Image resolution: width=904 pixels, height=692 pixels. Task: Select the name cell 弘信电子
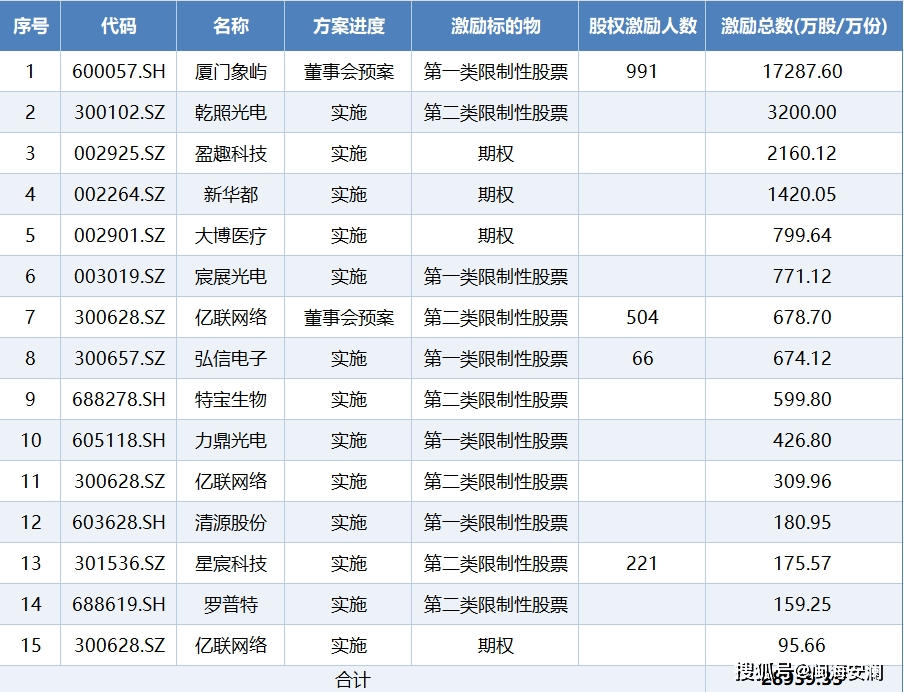[x=231, y=358]
